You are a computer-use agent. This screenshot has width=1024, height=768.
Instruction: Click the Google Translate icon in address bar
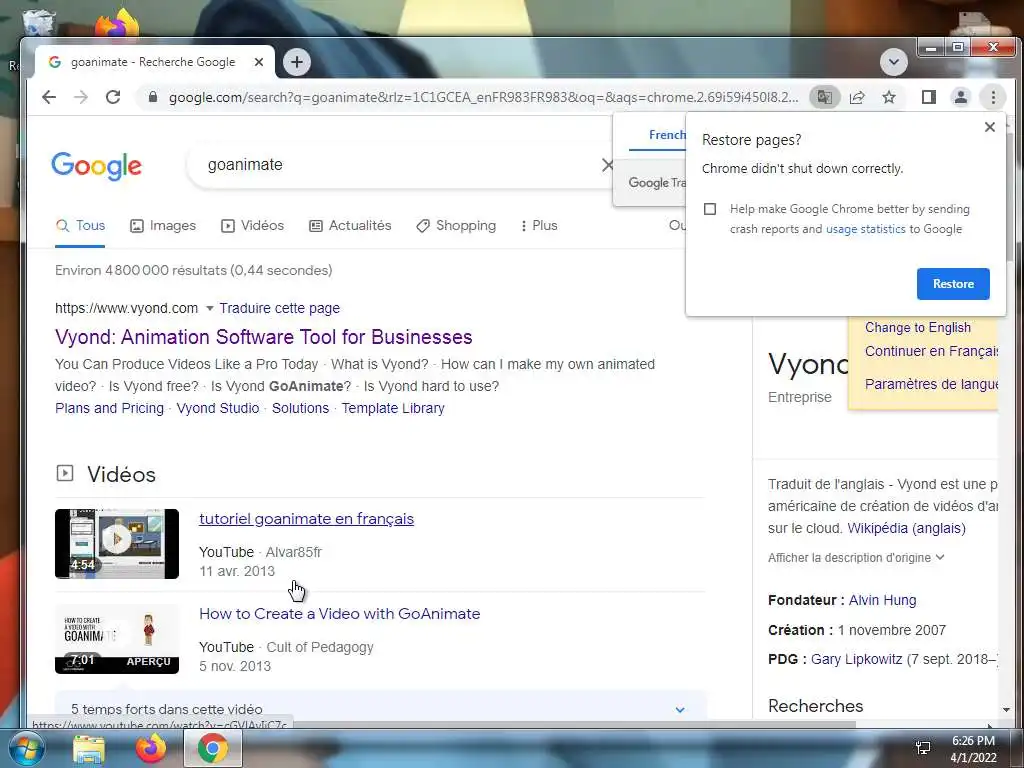coord(825,97)
